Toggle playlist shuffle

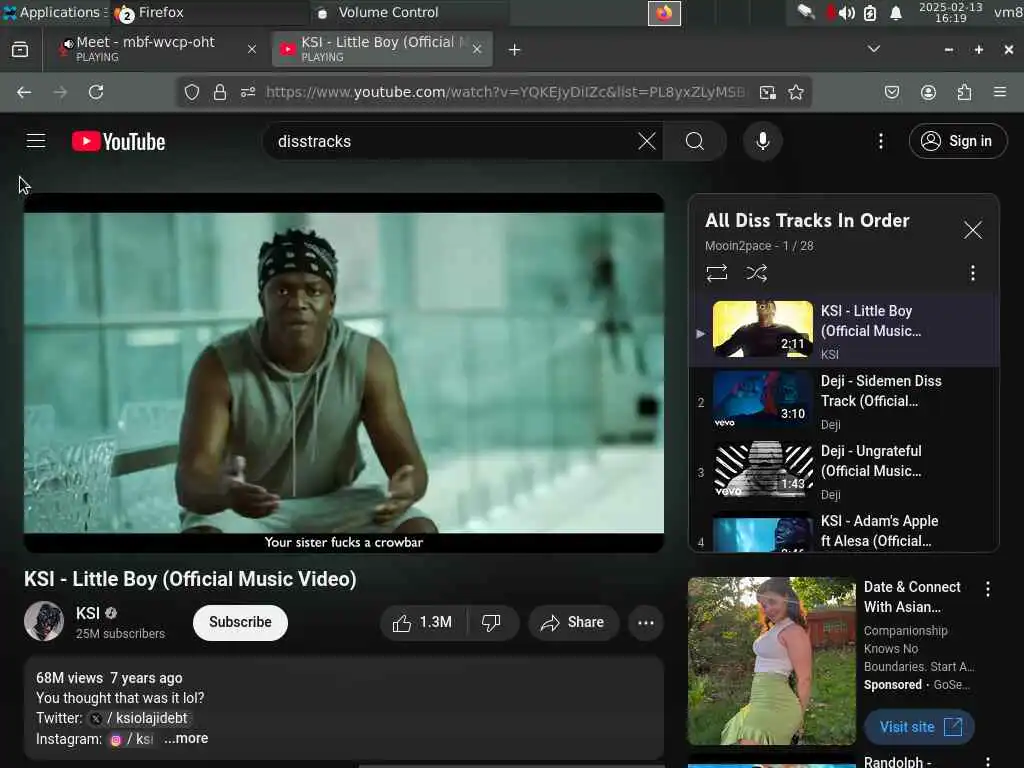[756, 273]
